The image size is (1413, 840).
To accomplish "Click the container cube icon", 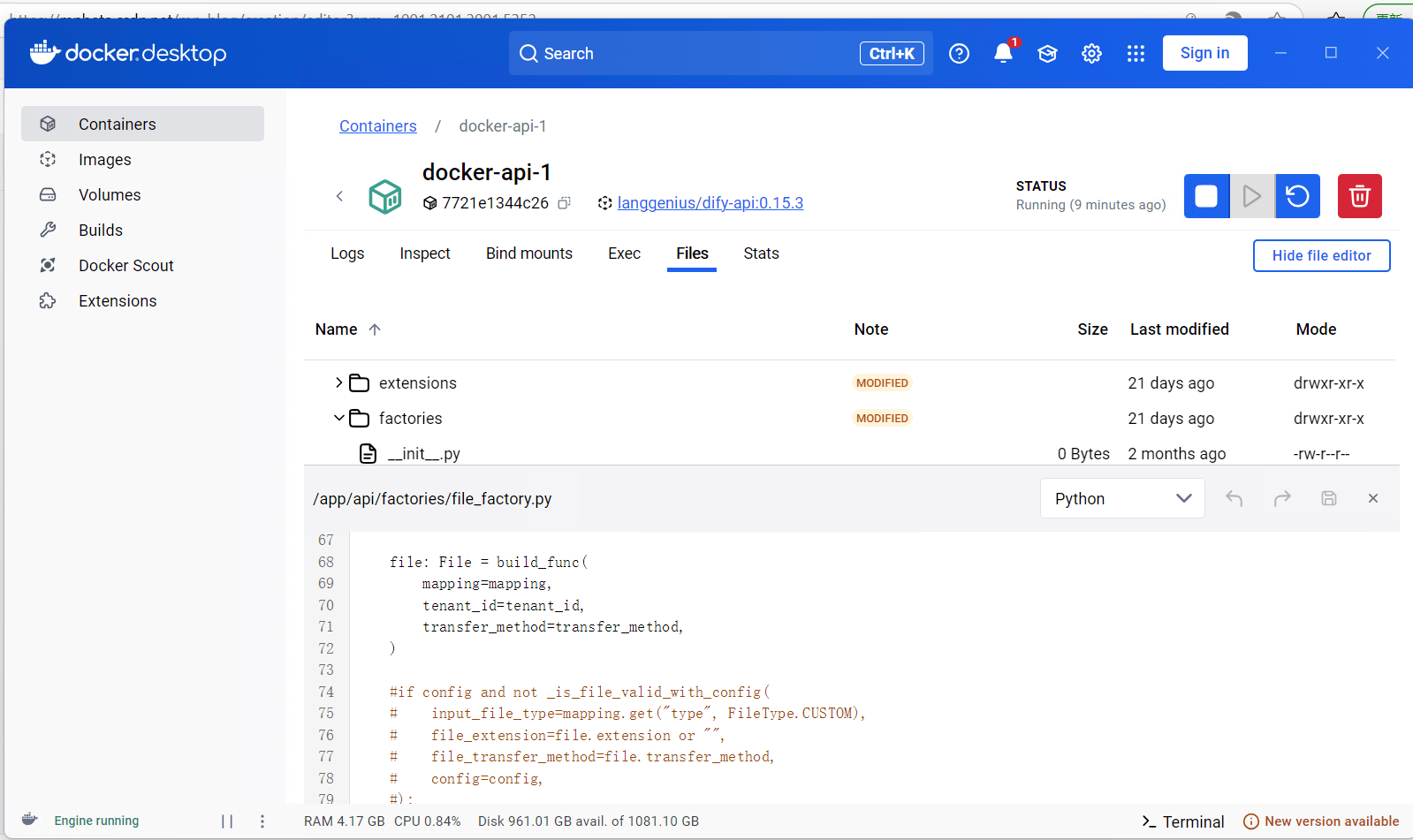I will point(385,196).
